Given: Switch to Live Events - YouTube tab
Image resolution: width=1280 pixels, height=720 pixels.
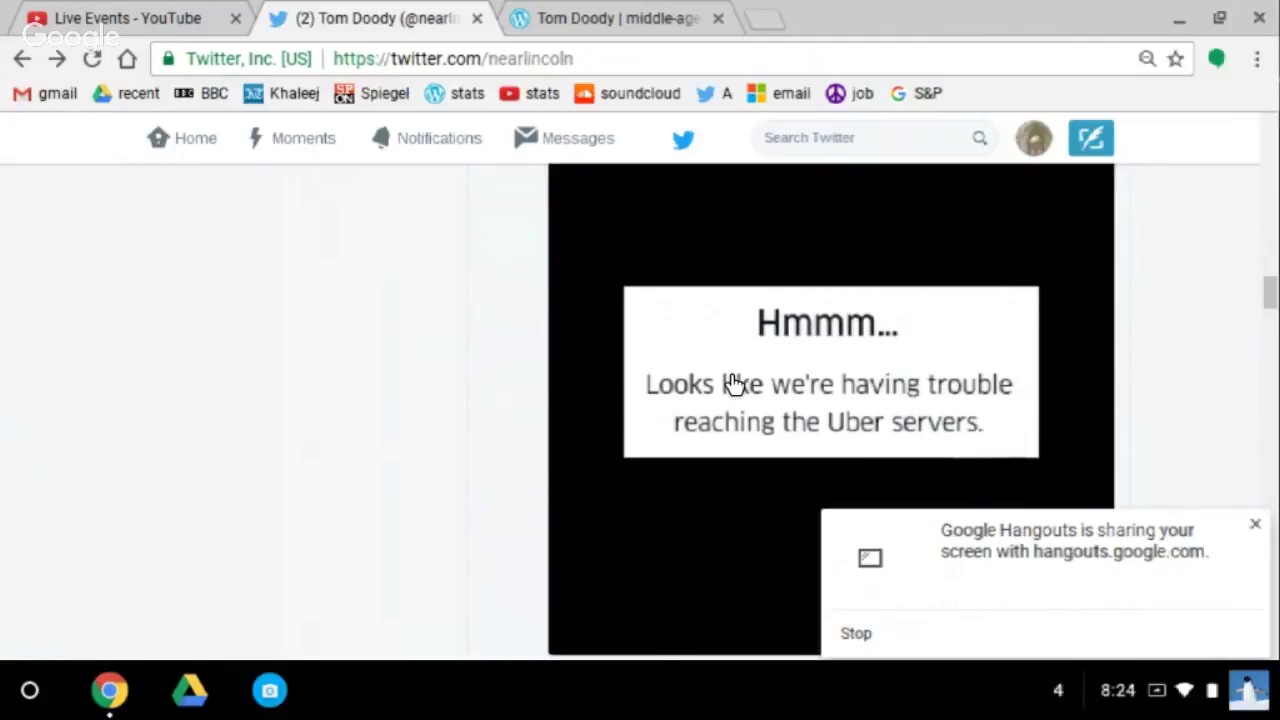Looking at the screenshot, I should [127, 18].
